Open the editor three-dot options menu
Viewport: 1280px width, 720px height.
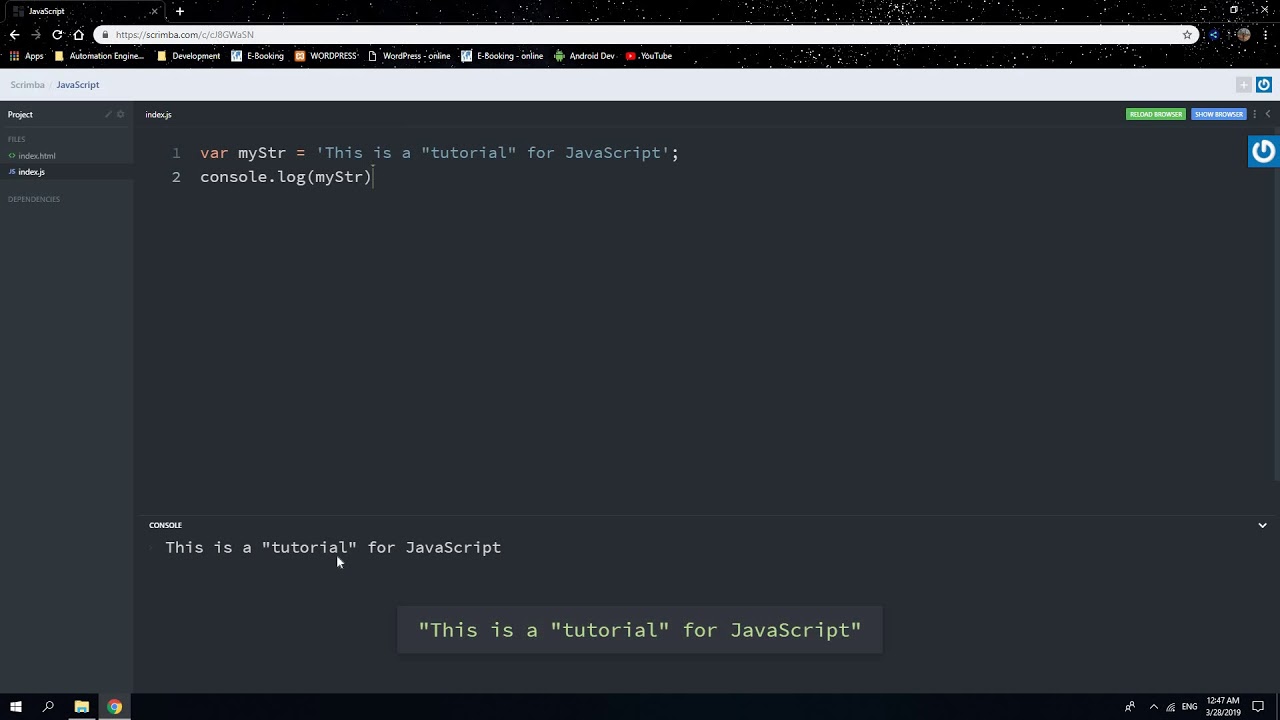(1254, 114)
